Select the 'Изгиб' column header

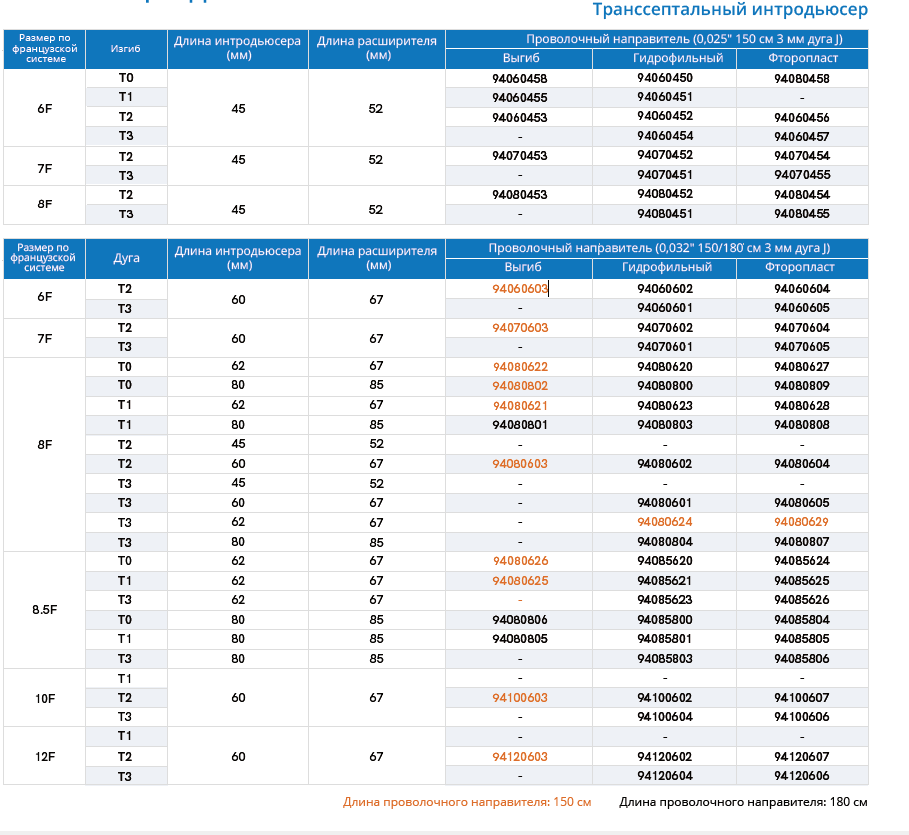[x=126, y=49]
